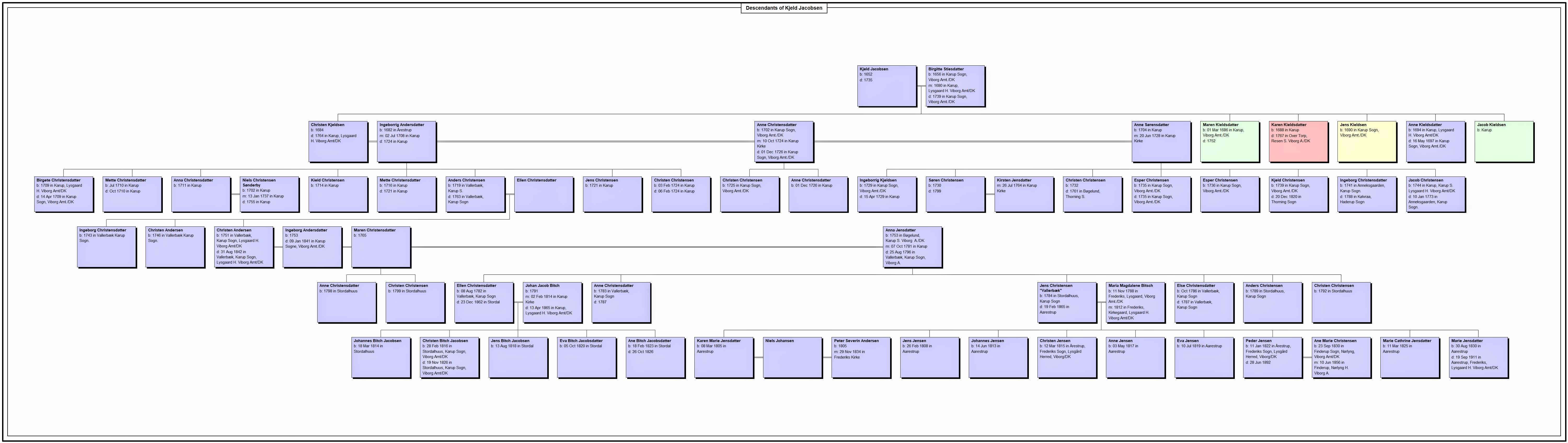Screen dimensions: 1568x443
Task: Select Kjeld Christensen born 1739
Action: [x=1298, y=194]
